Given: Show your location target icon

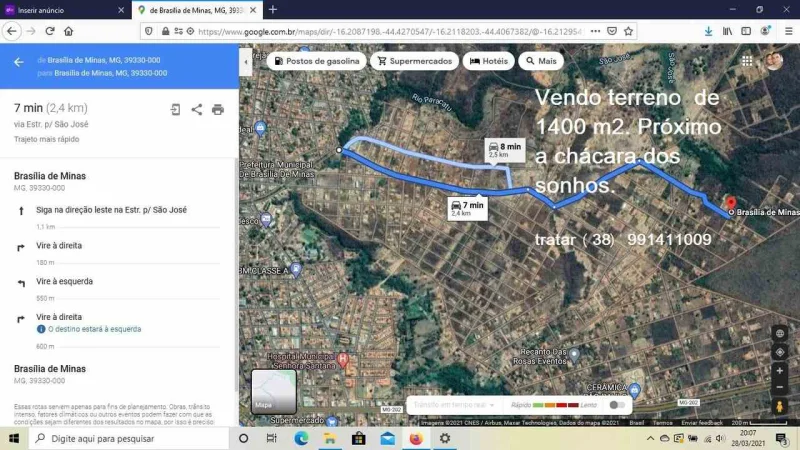Looking at the screenshot, I should tap(780, 352).
